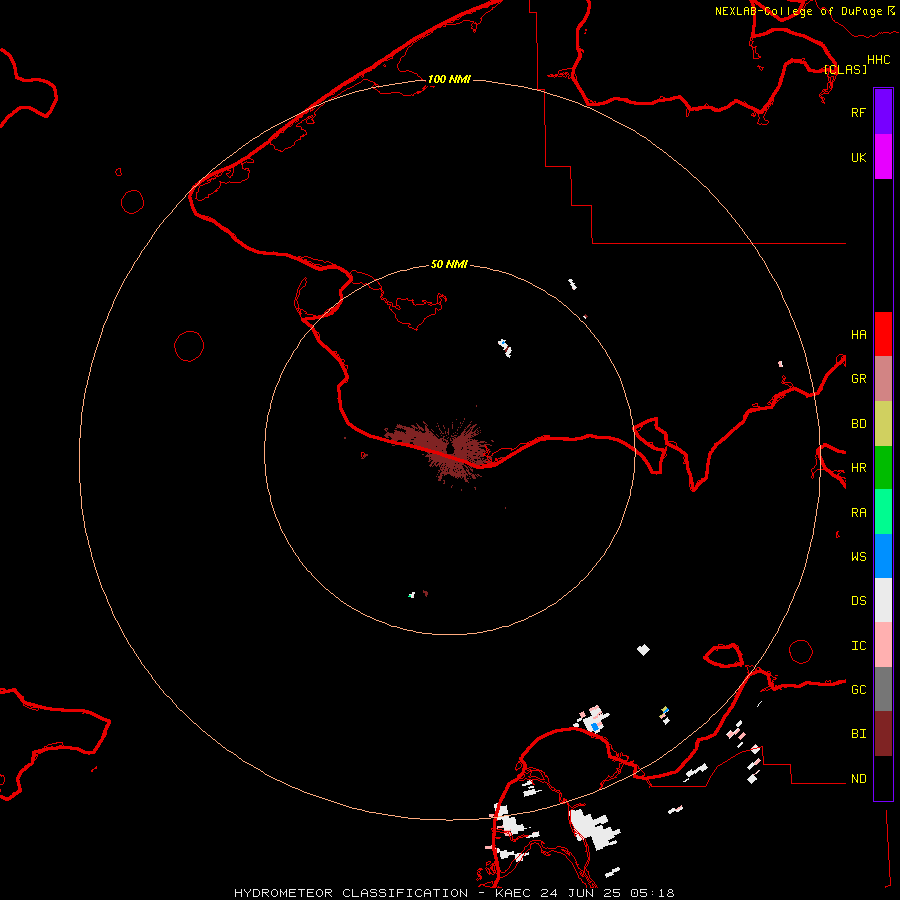Image resolution: width=900 pixels, height=900 pixels.
Task: Click the BI legend label
Action: (x=858, y=734)
